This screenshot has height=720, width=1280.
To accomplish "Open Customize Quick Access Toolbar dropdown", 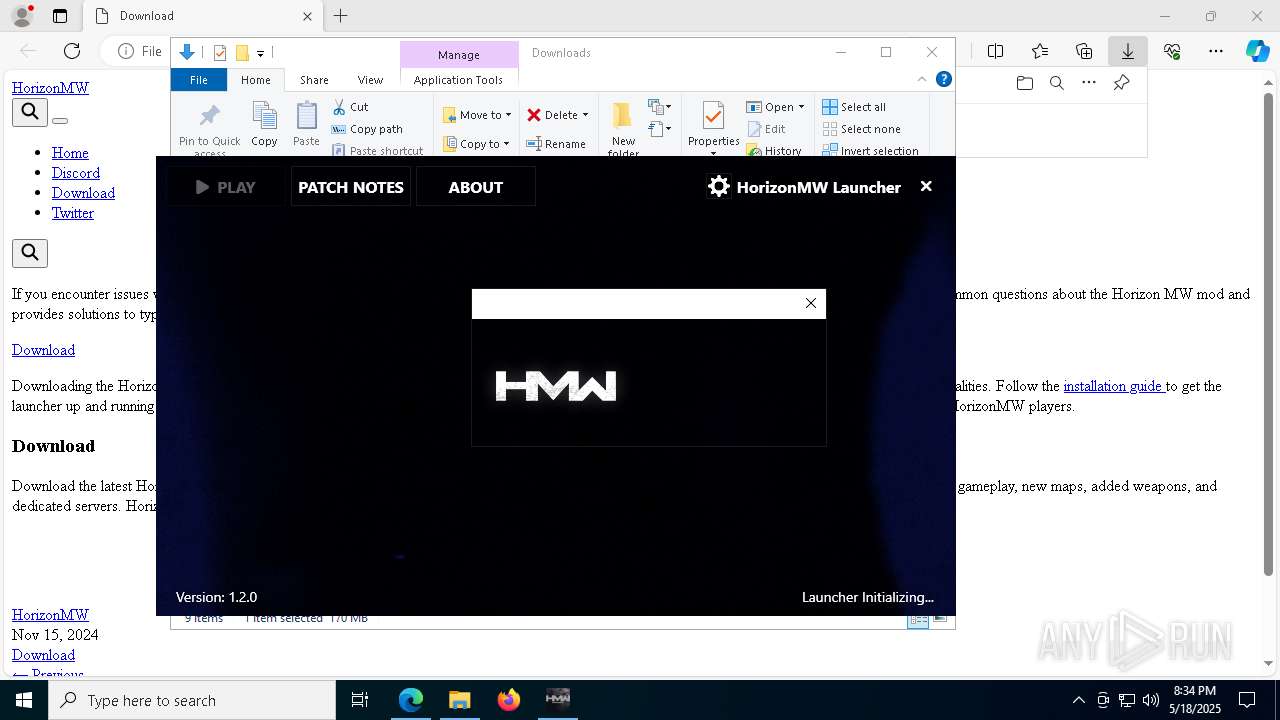I will pos(260,53).
